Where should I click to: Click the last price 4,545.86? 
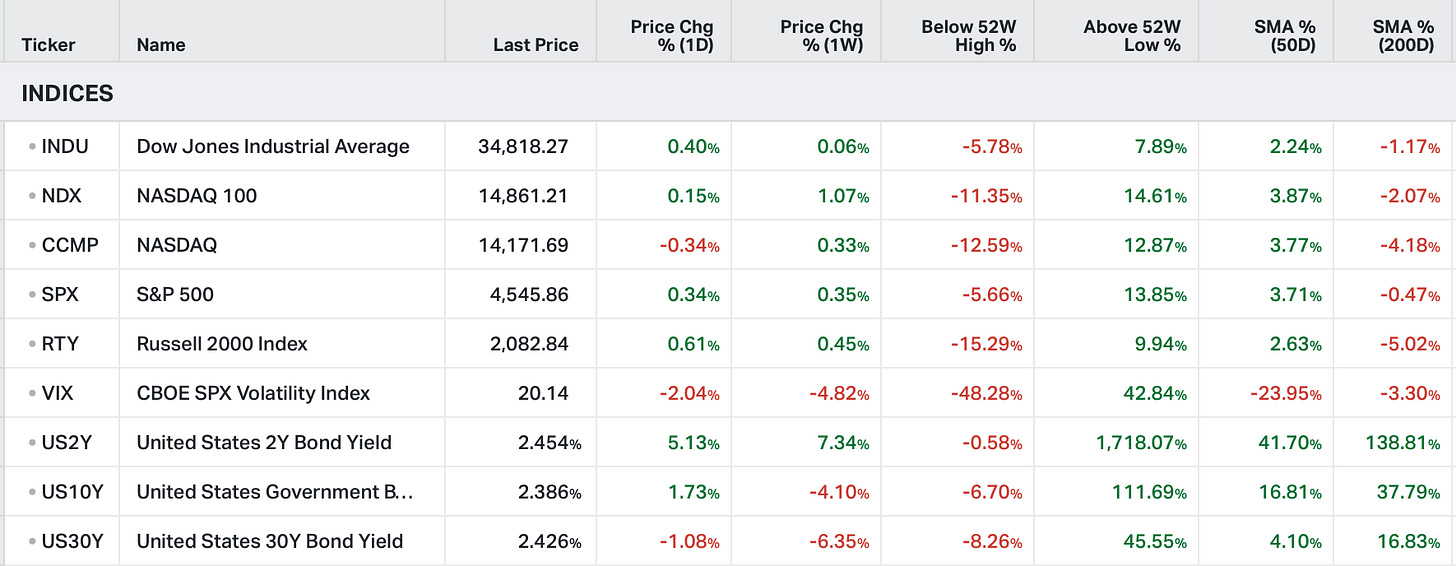528,295
